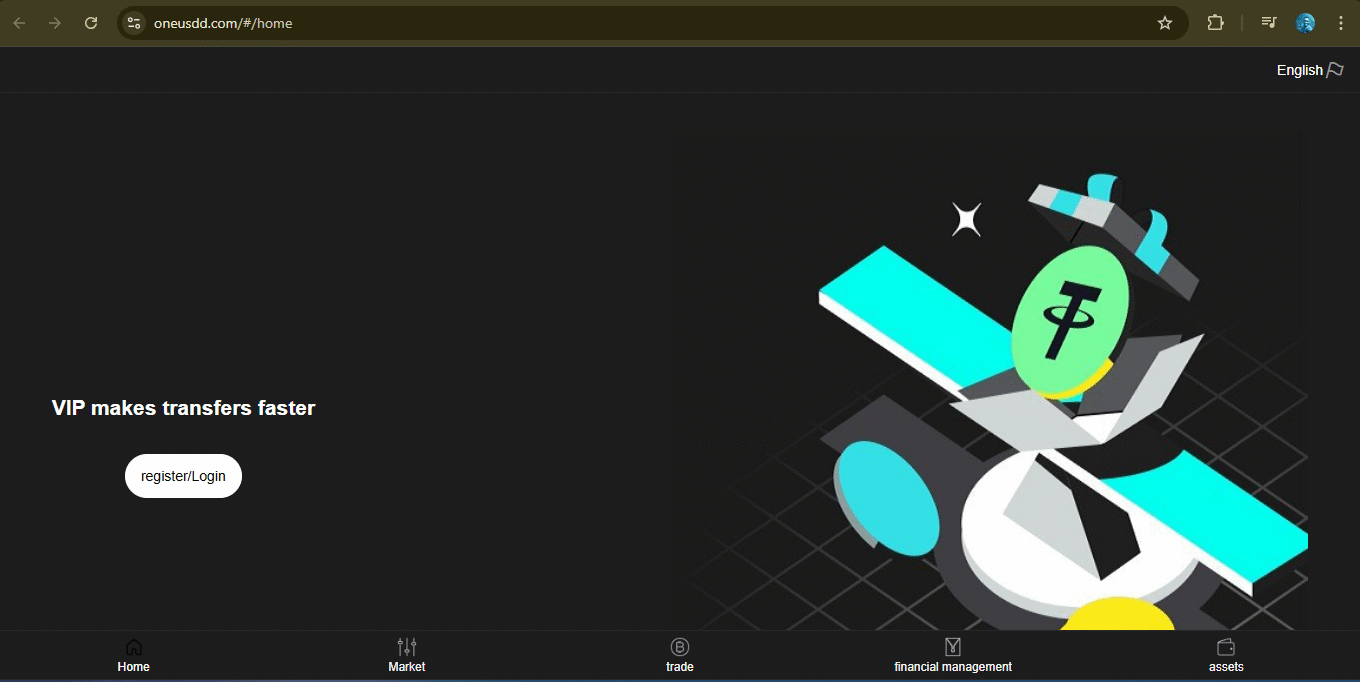Bookmark this page with the star icon
Viewport: 1360px width, 682px height.
pos(1165,23)
